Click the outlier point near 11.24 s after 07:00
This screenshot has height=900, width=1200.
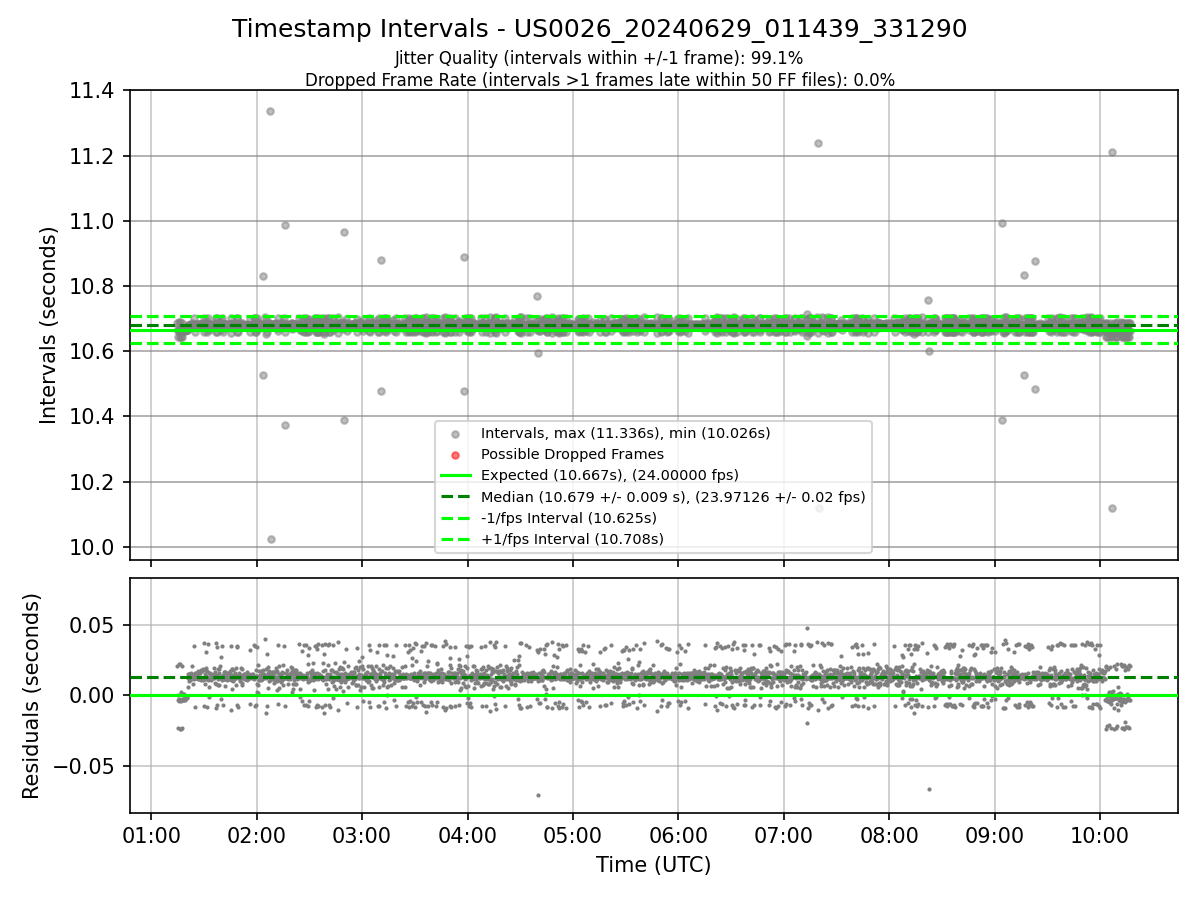tap(818, 143)
